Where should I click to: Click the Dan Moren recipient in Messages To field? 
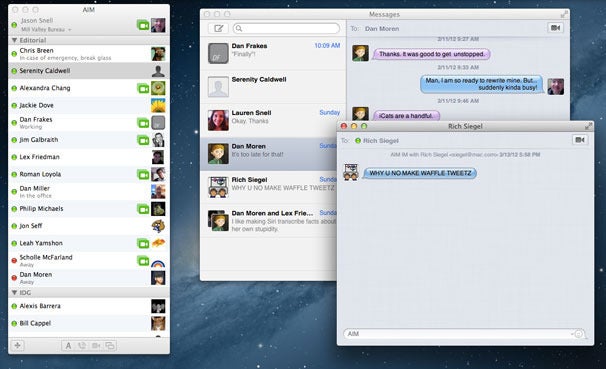coord(382,29)
